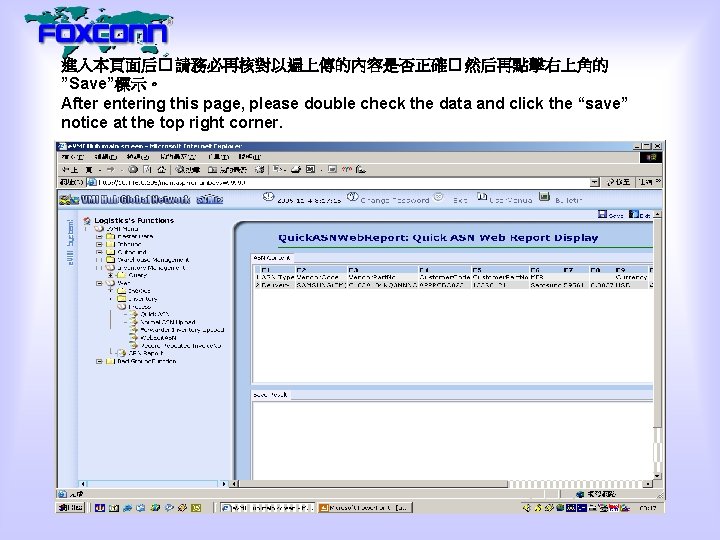
Task: Expand the Inbound folder node
Action: [x=99, y=244]
